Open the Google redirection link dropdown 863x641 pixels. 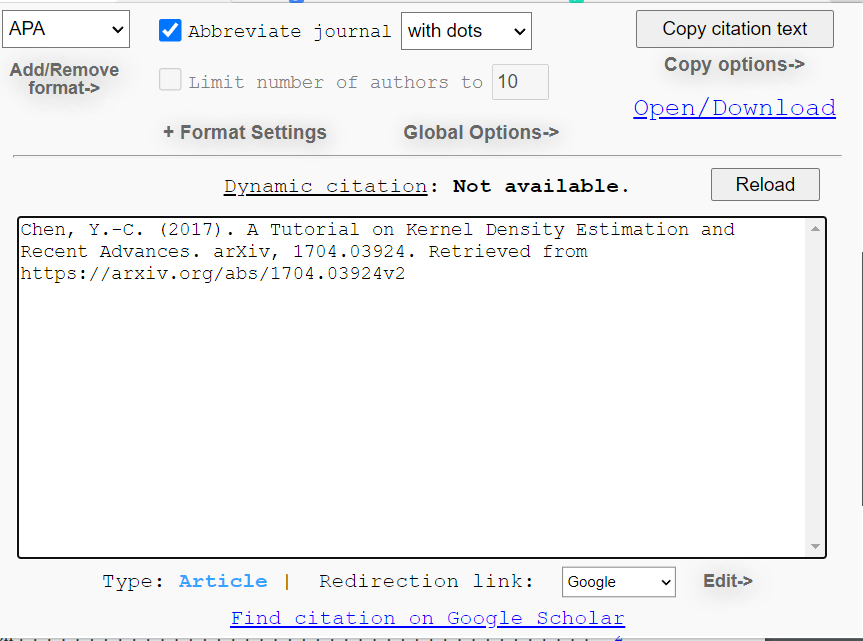click(x=618, y=582)
